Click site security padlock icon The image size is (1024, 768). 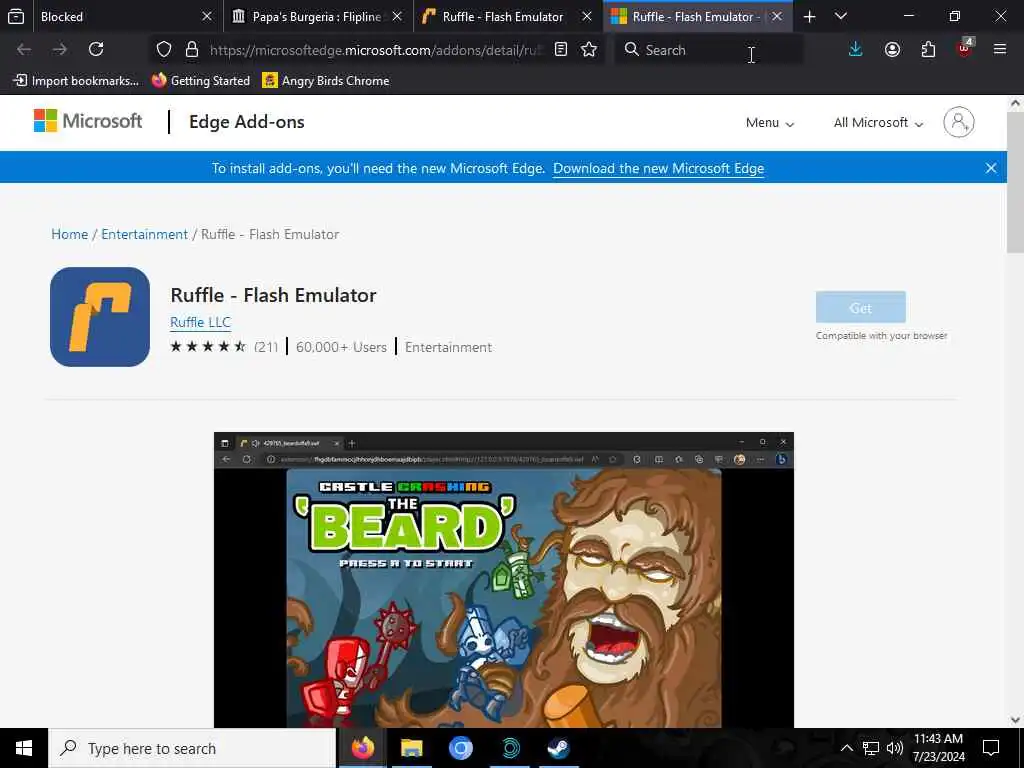(191, 50)
